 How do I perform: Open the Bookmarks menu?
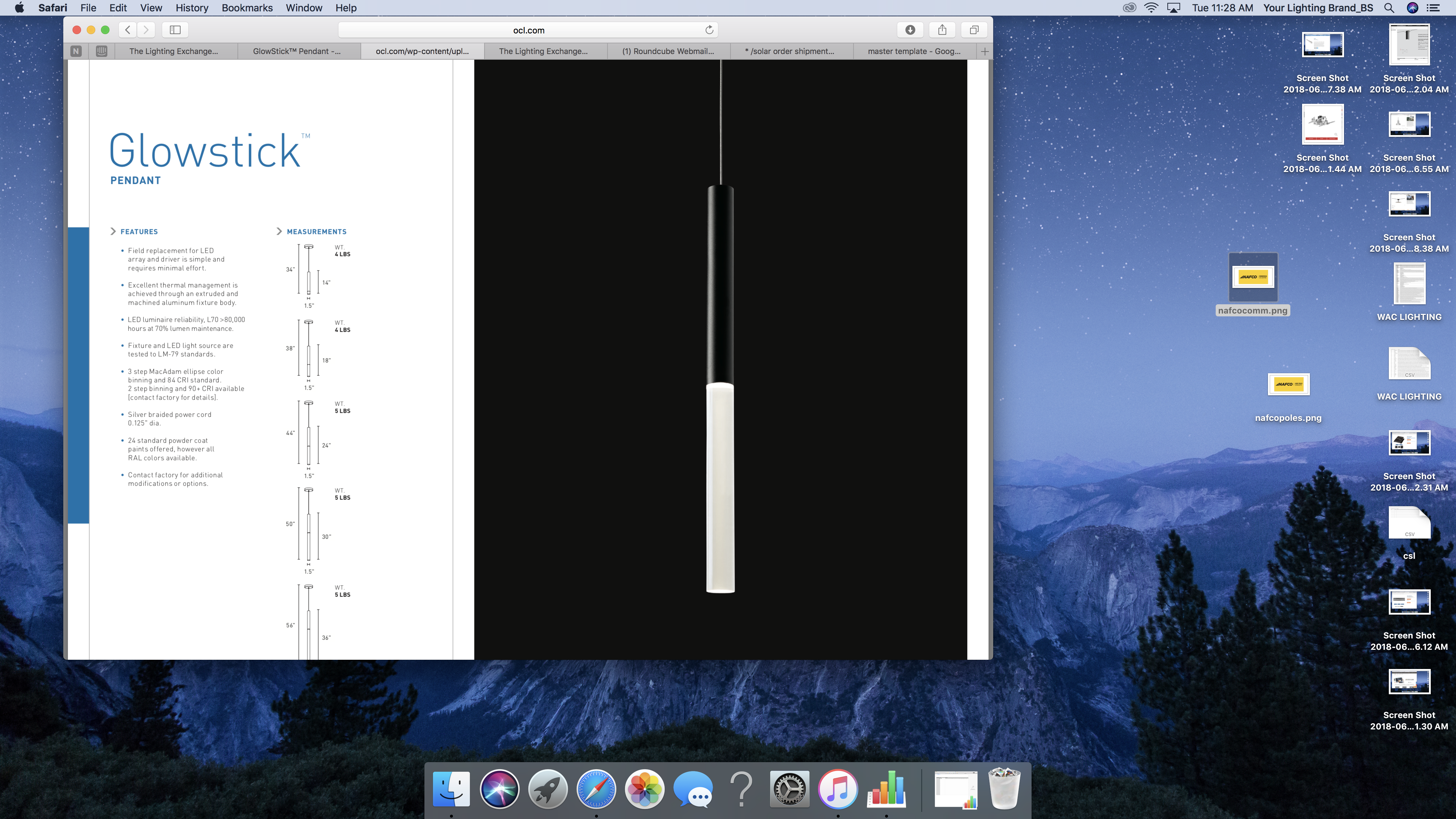tap(247, 8)
